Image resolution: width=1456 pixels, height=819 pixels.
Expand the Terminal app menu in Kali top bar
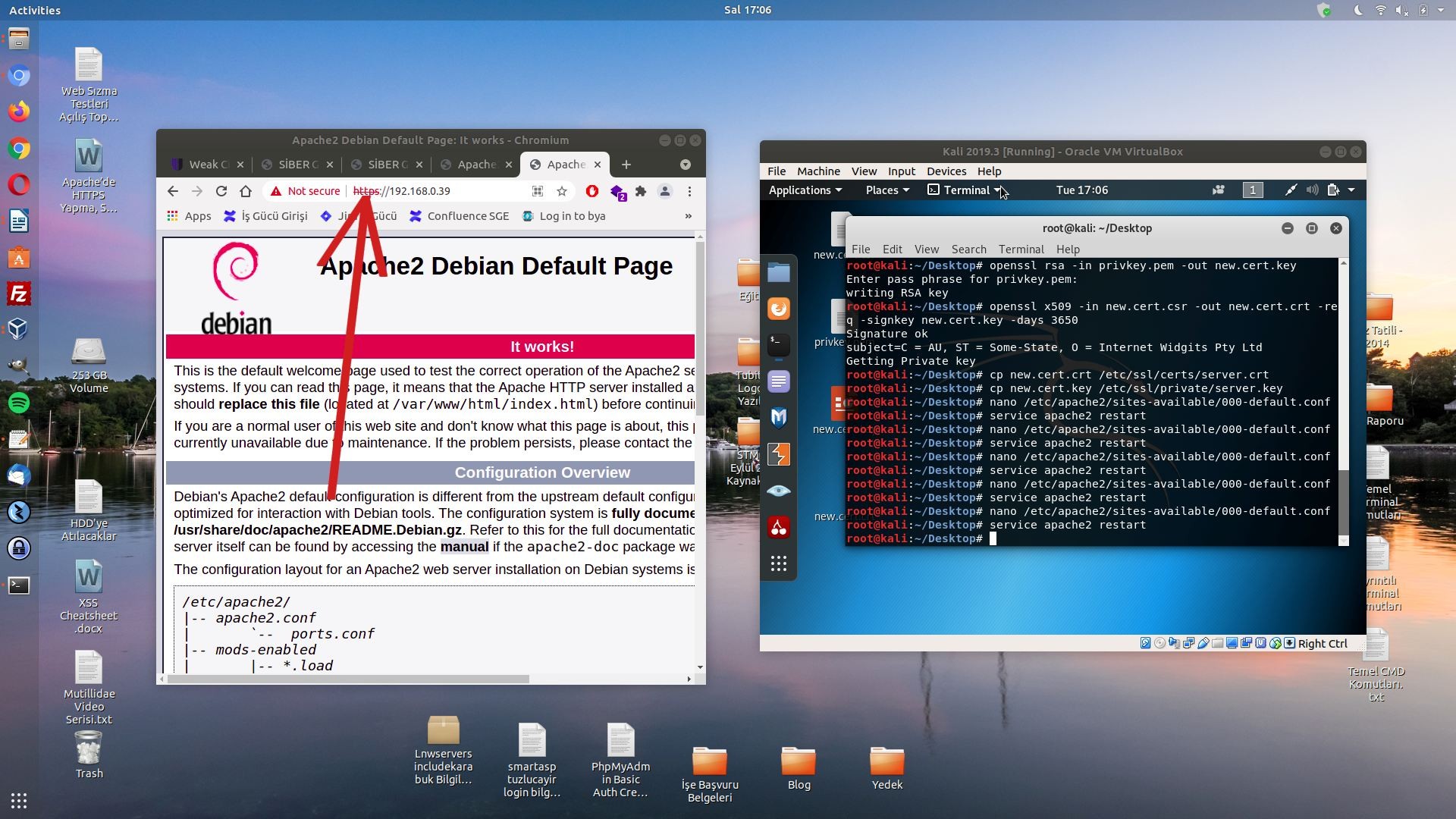click(964, 190)
